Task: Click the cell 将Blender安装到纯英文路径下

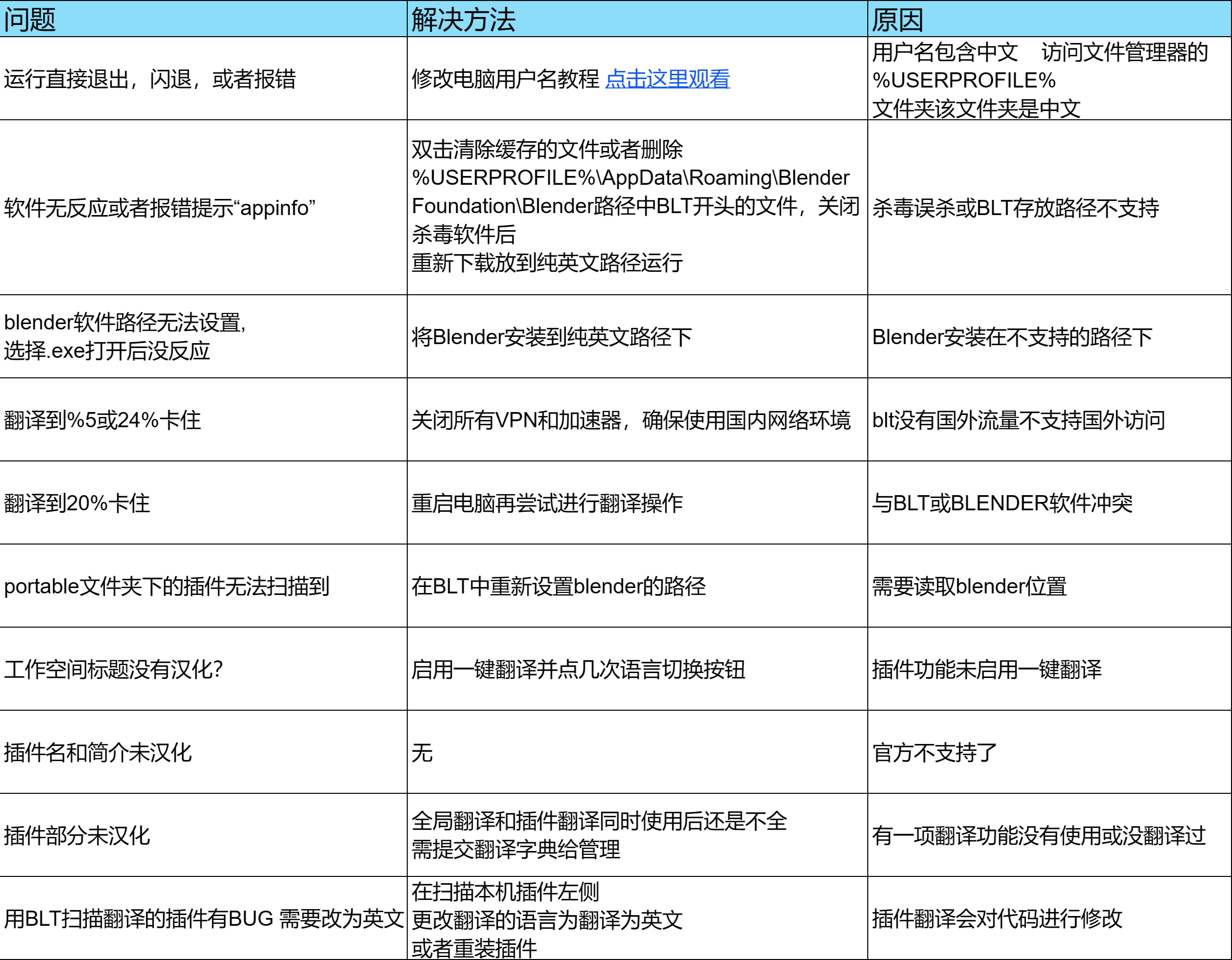Action: coord(637,336)
